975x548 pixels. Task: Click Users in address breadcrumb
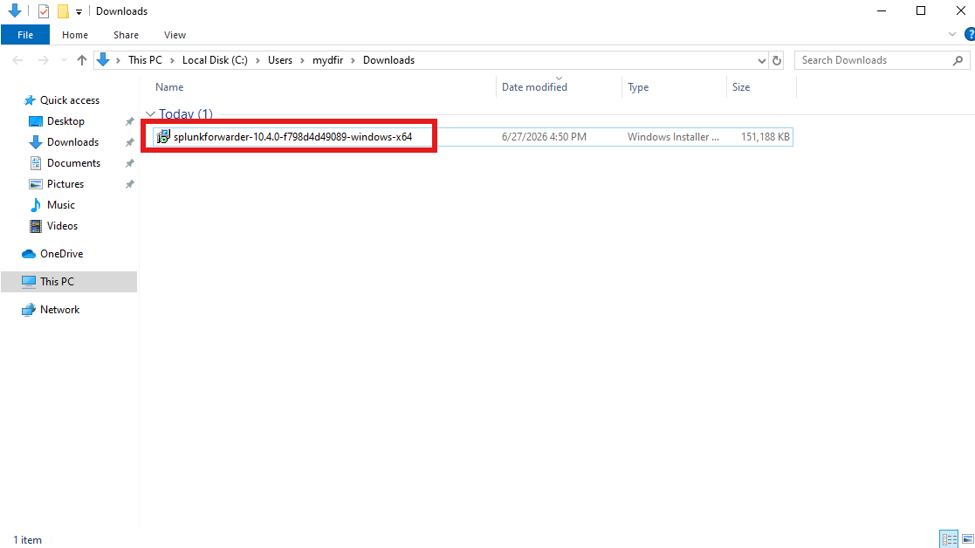pyautogui.click(x=280, y=60)
